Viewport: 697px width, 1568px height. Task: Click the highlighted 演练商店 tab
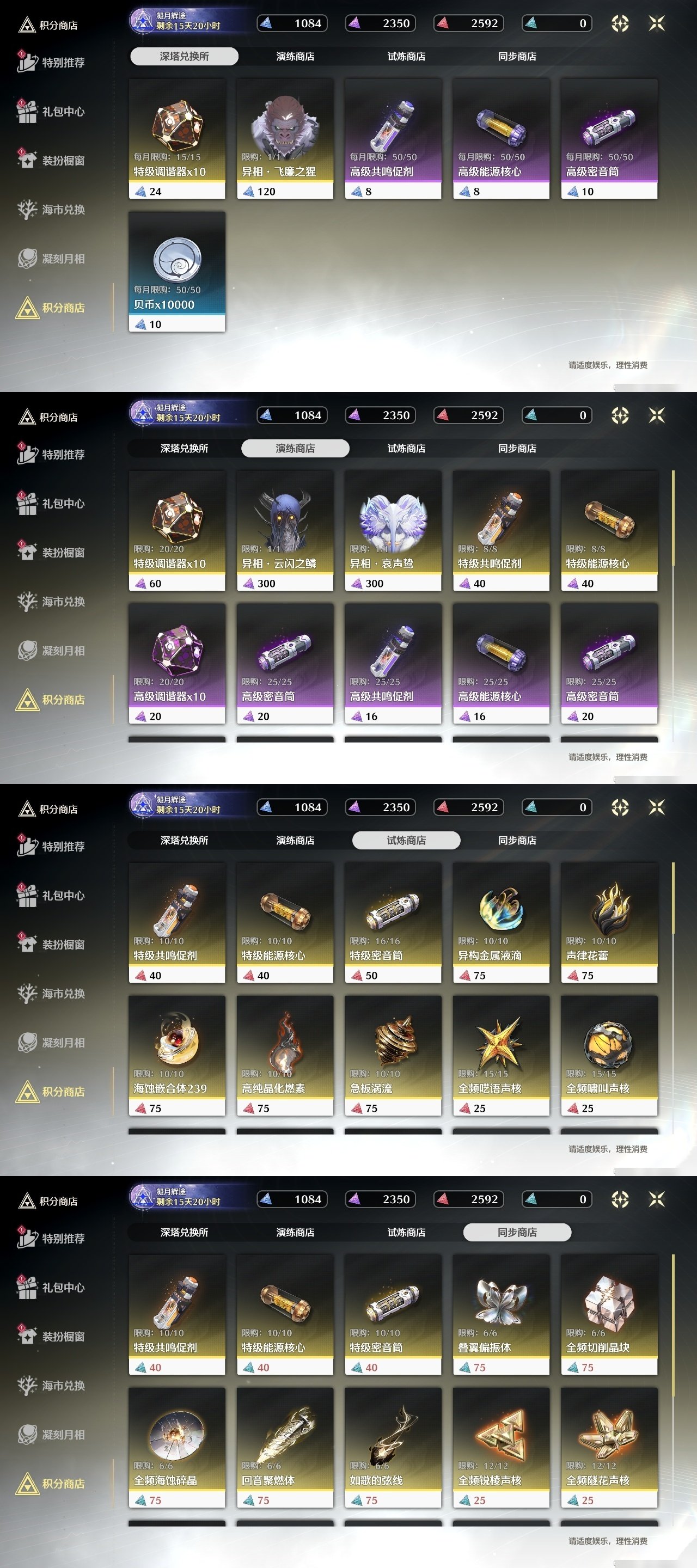(295, 449)
